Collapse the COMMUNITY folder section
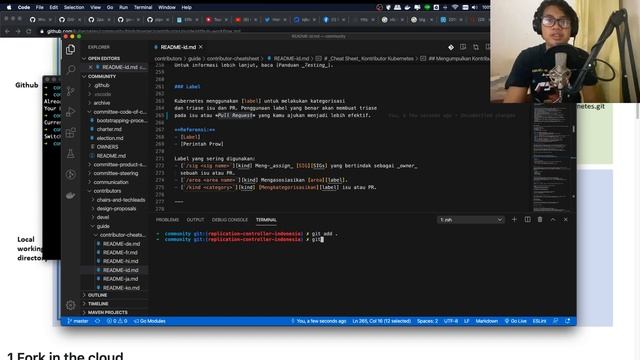Screen dimensions: 640x360 click(102, 76)
